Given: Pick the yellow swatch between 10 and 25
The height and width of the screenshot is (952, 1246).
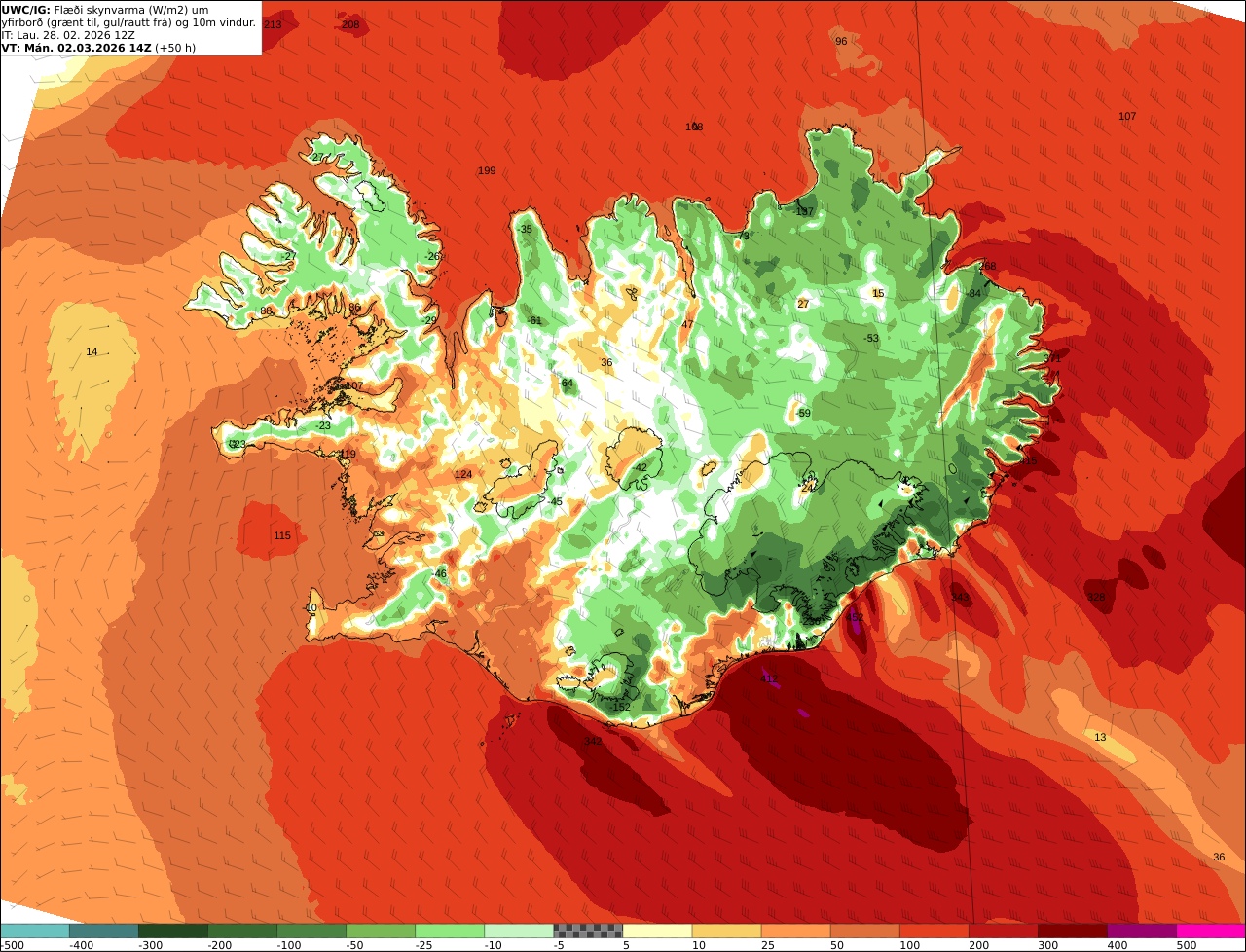Looking at the screenshot, I should click(x=726, y=931).
